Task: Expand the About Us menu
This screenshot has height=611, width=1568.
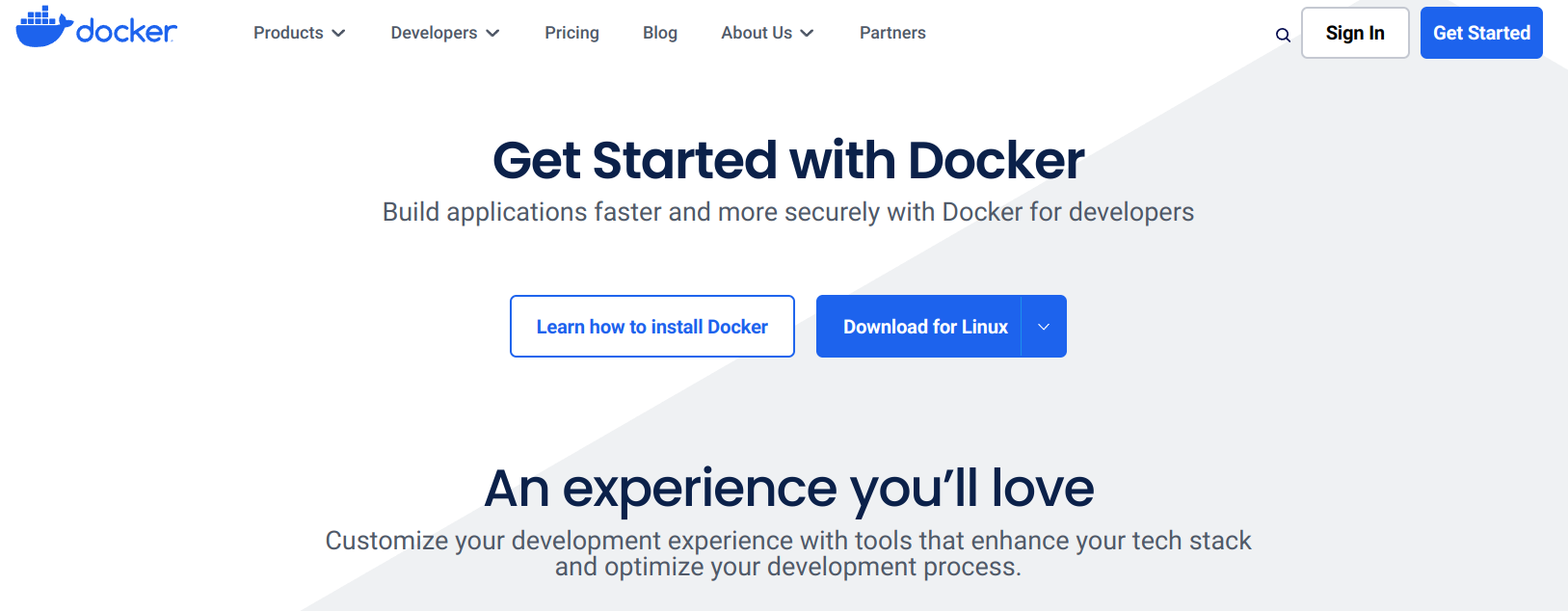Action: click(767, 33)
